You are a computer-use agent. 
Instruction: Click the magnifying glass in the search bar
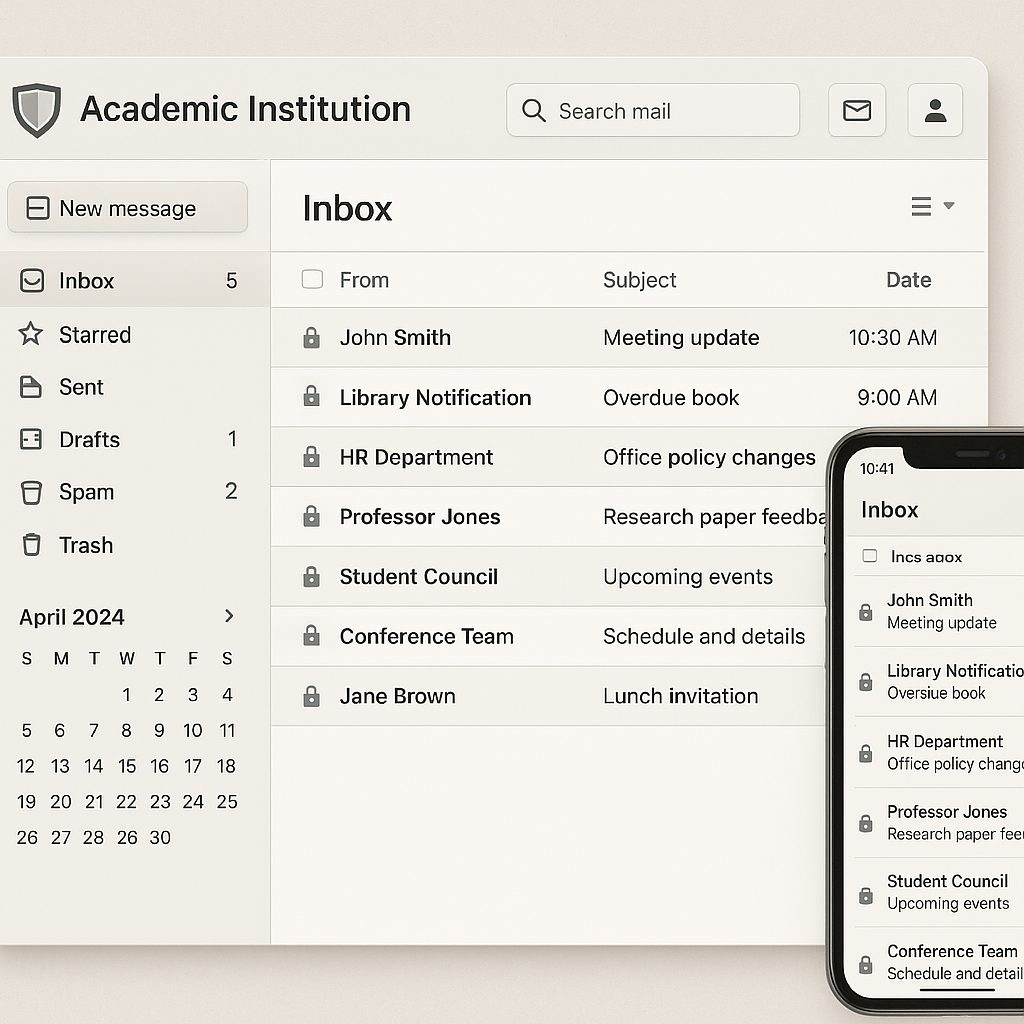click(x=533, y=110)
